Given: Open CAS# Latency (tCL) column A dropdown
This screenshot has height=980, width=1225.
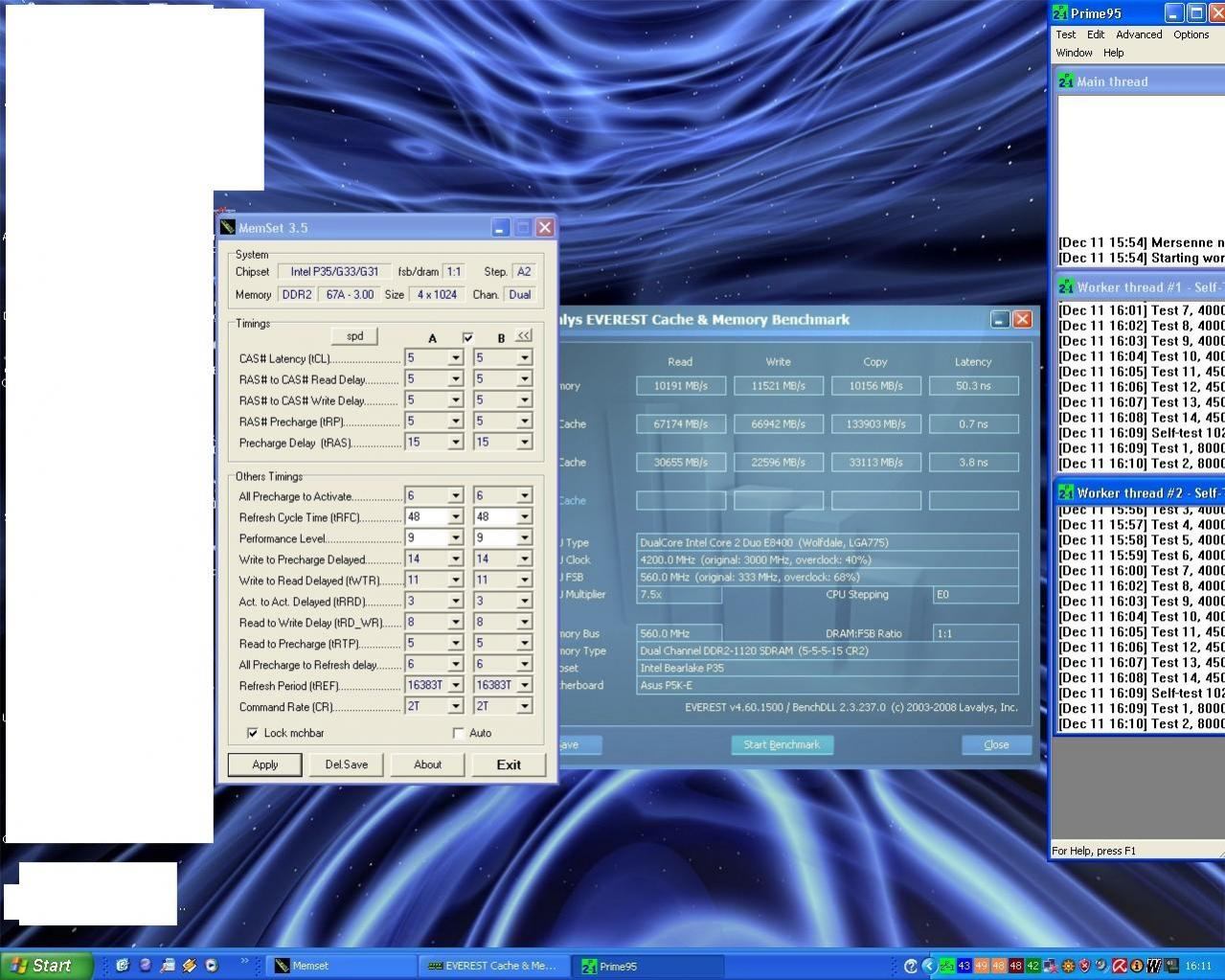Looking at the screenshot, I should tap(455, 358).
